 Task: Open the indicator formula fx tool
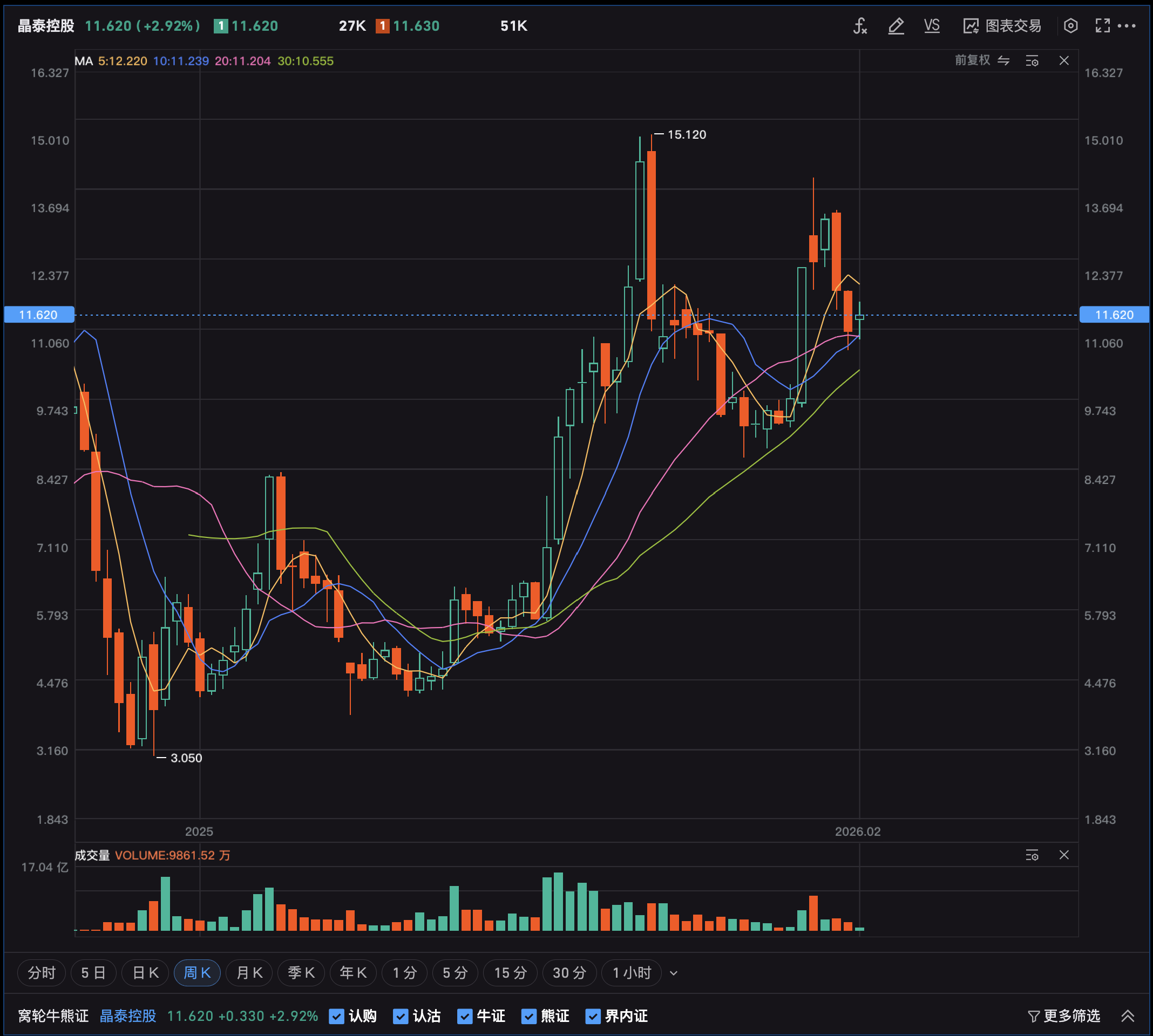pos(860,25)
